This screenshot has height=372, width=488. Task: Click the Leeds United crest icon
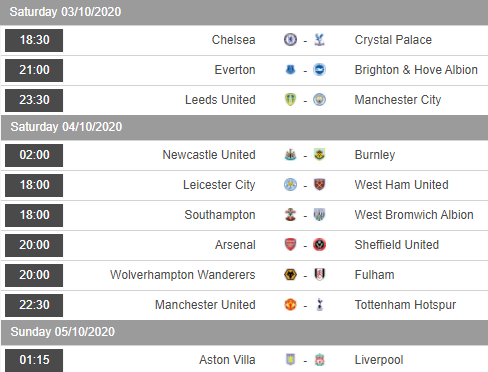click(290, 100)
